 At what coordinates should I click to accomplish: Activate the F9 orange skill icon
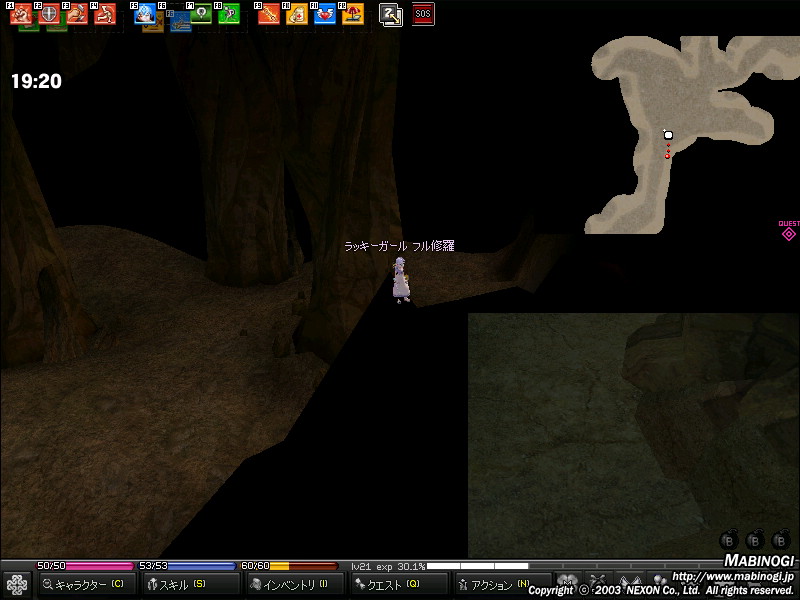tap(269, 14)
